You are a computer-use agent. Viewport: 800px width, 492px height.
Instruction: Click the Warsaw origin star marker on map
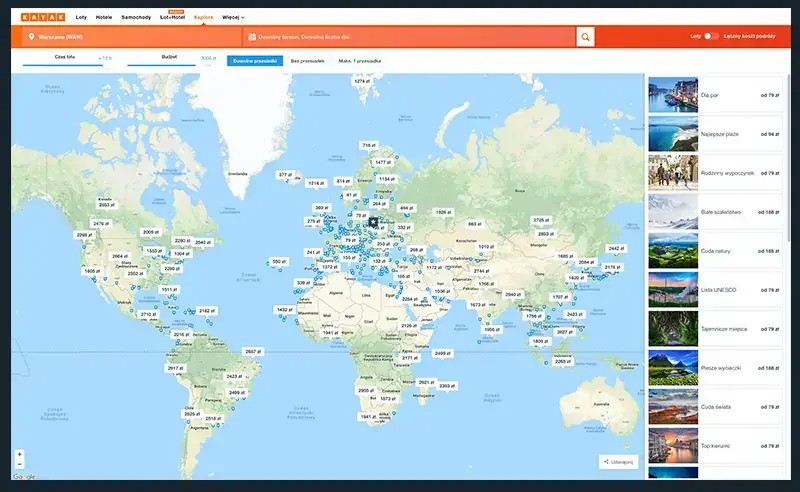372,222
